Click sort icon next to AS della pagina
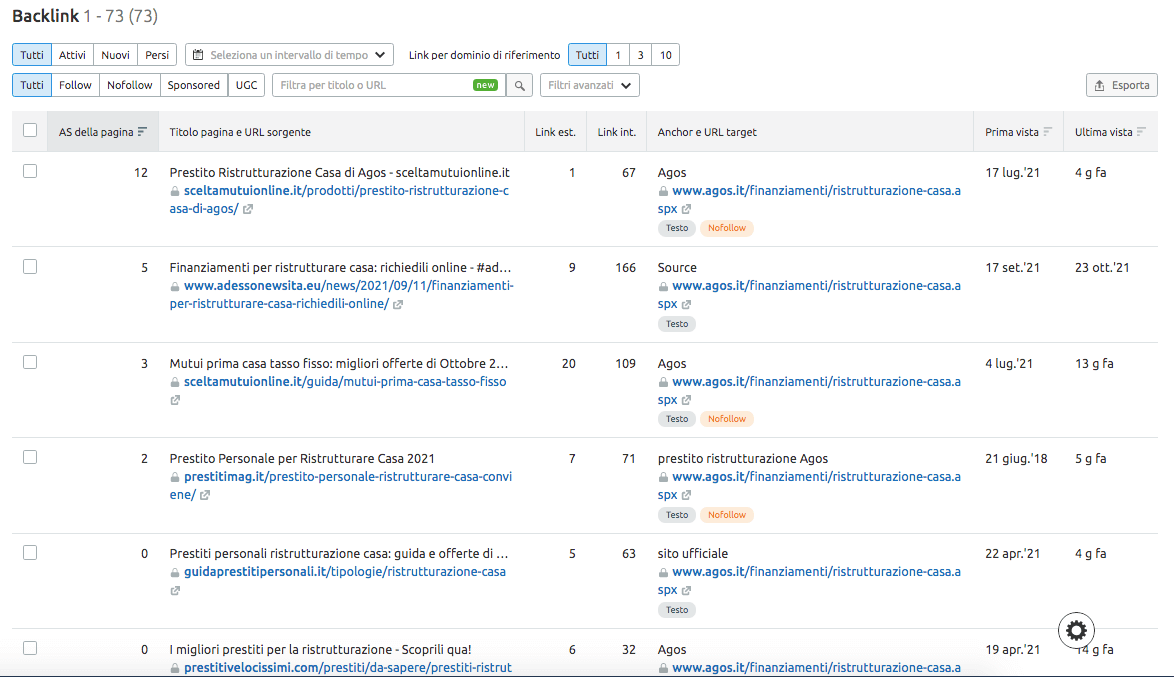The height and width of the screenshot is (677, 1174). 142,132
